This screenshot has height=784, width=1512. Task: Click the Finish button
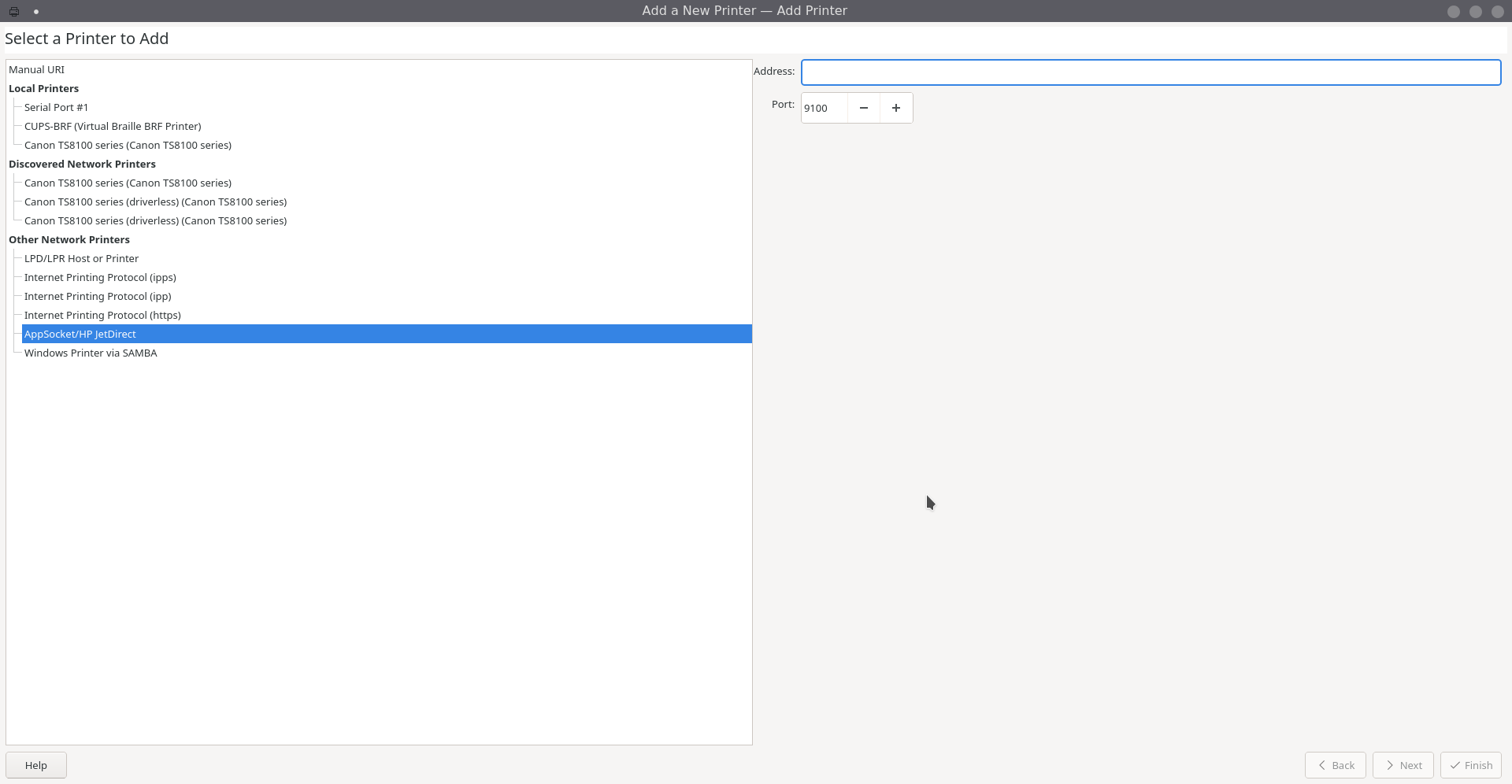click(1471, 765)
